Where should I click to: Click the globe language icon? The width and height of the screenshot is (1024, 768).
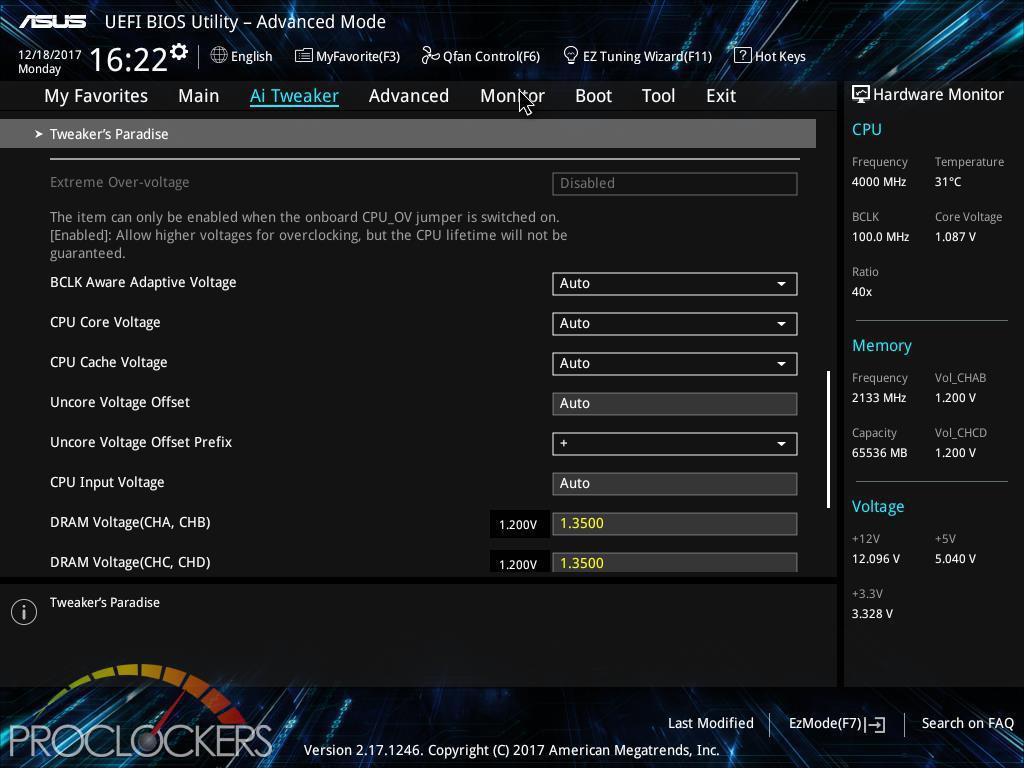click(x=219, y=56)
